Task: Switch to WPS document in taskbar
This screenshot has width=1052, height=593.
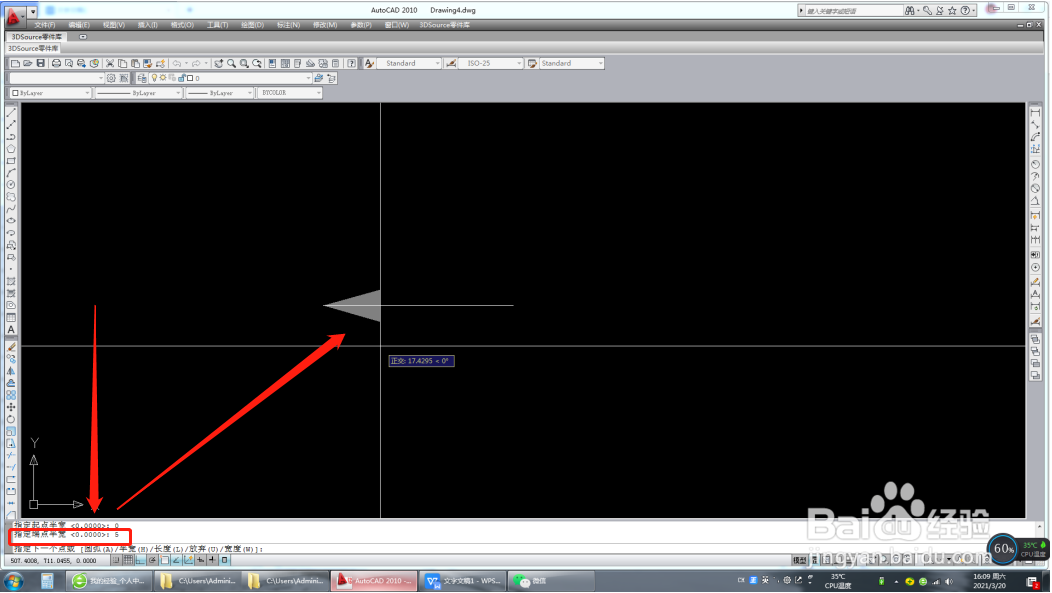Action: 464,581
